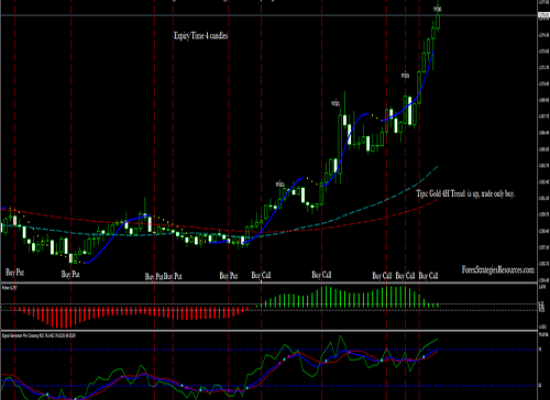Click the rightmost Buy Call signal label
The height and width of the screenshot is (400, 550).
[x=428, y=276]
